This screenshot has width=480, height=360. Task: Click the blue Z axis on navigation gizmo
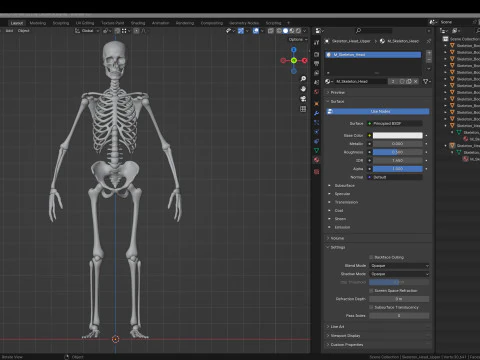[x=294, y=50]
